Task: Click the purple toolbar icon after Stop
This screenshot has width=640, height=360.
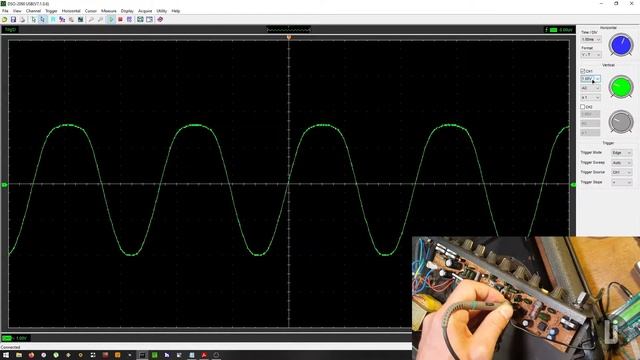Action: (129, 20)
